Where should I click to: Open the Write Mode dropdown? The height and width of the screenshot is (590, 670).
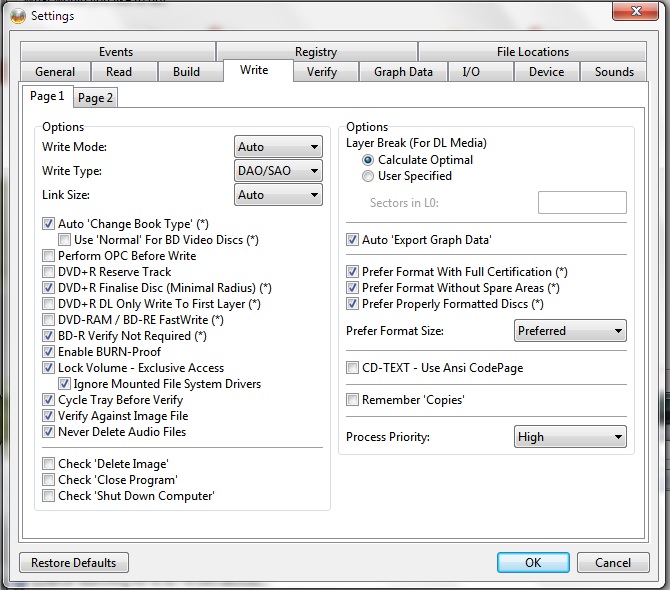[278, 147]
